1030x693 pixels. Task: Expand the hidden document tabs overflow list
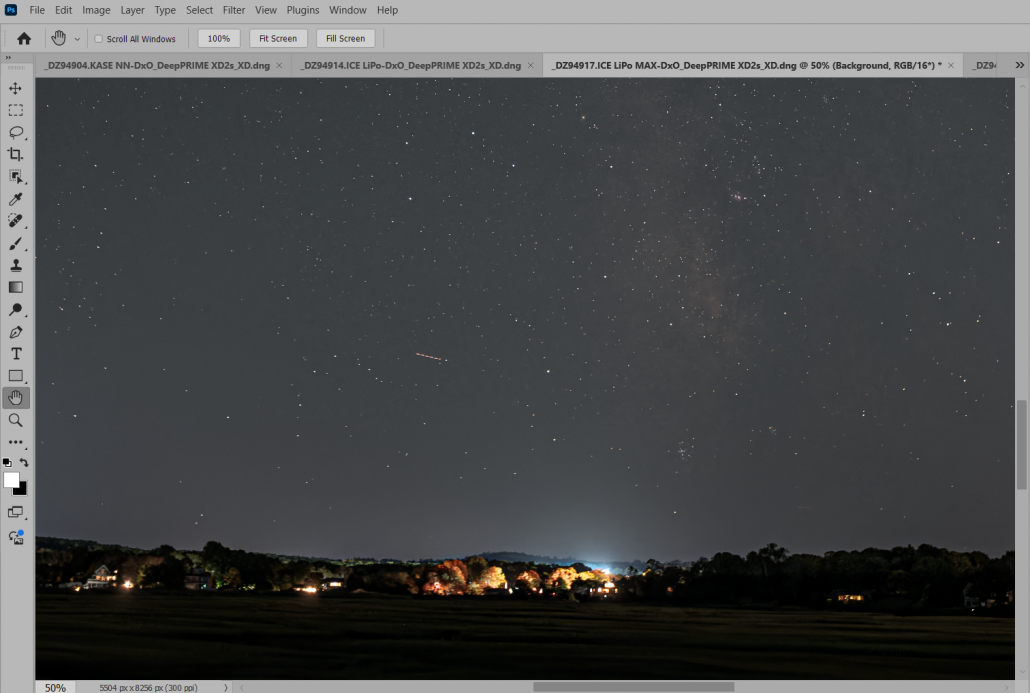pyautogui.click(x=1019, y=65)
